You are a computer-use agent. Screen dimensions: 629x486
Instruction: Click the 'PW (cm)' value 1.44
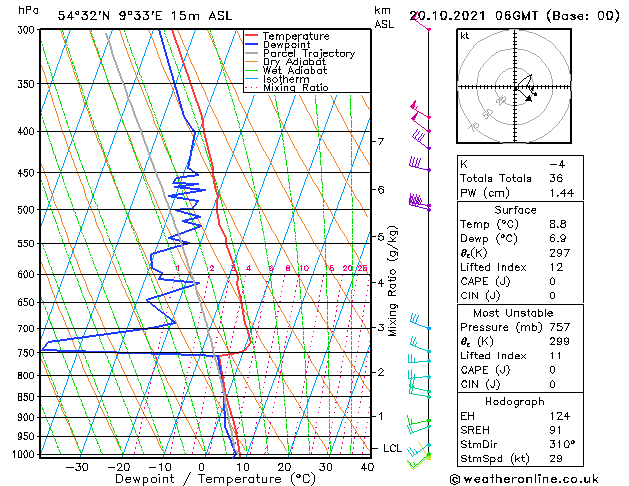point(562,193)
